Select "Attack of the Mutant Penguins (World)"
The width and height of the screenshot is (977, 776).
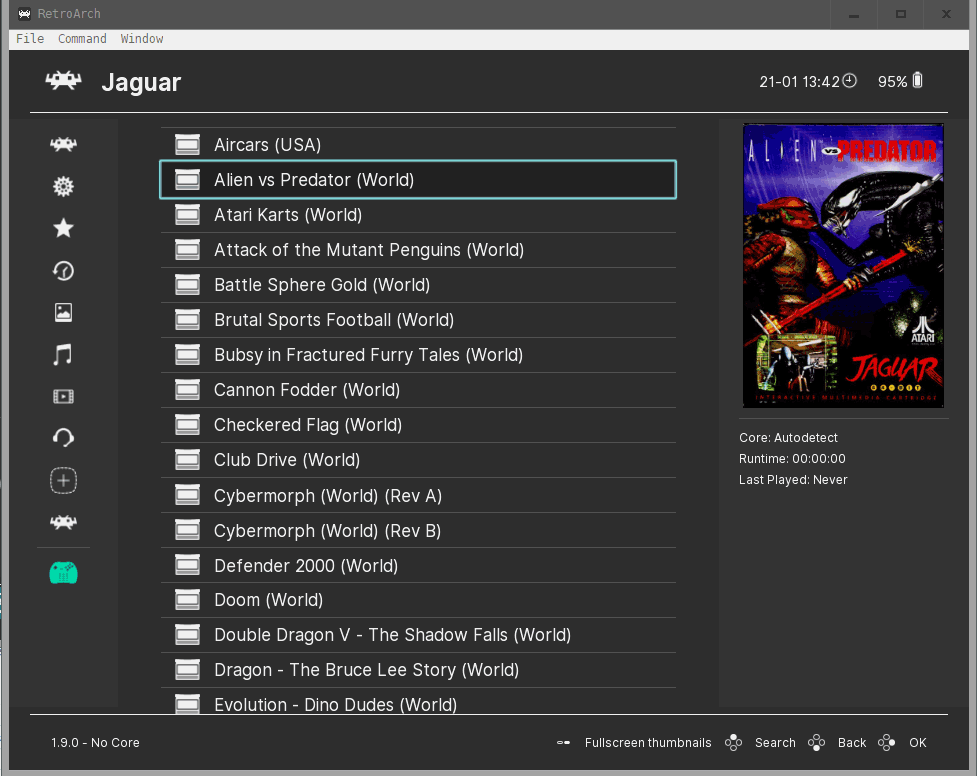418,250
